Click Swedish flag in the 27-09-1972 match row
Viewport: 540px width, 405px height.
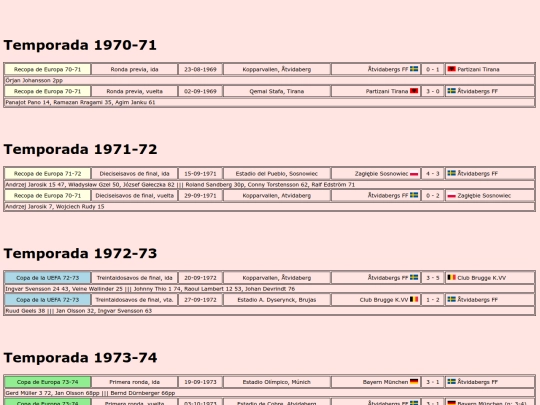[451, 299]
